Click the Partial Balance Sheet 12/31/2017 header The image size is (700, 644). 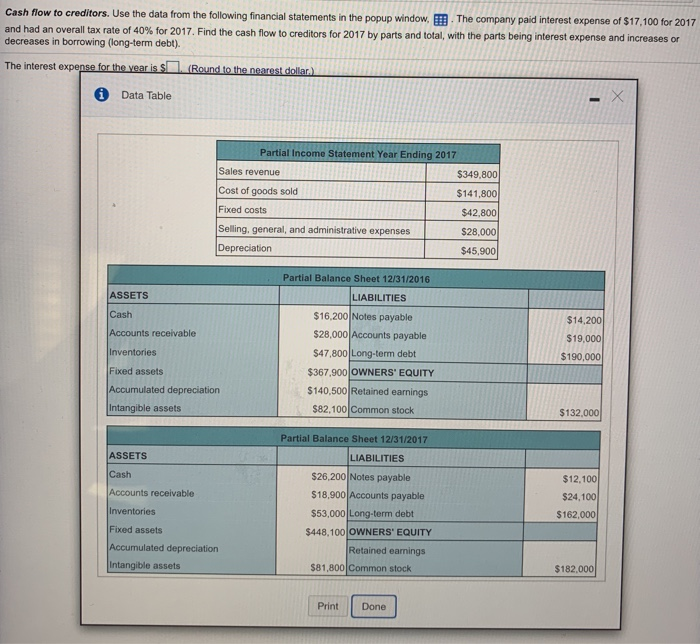tap(354, 439)
